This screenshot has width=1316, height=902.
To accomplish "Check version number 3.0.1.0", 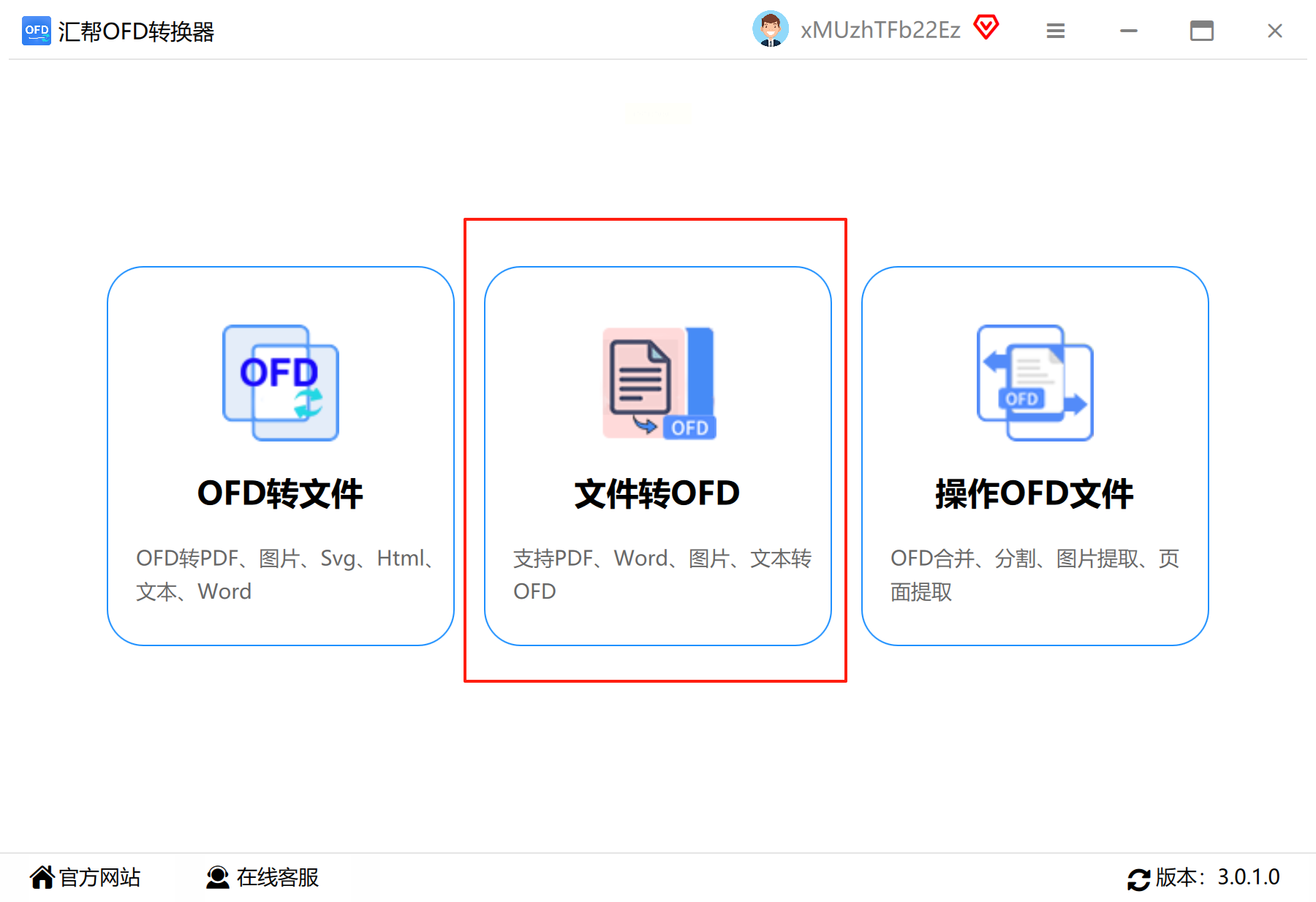I will coord(1249,877).
